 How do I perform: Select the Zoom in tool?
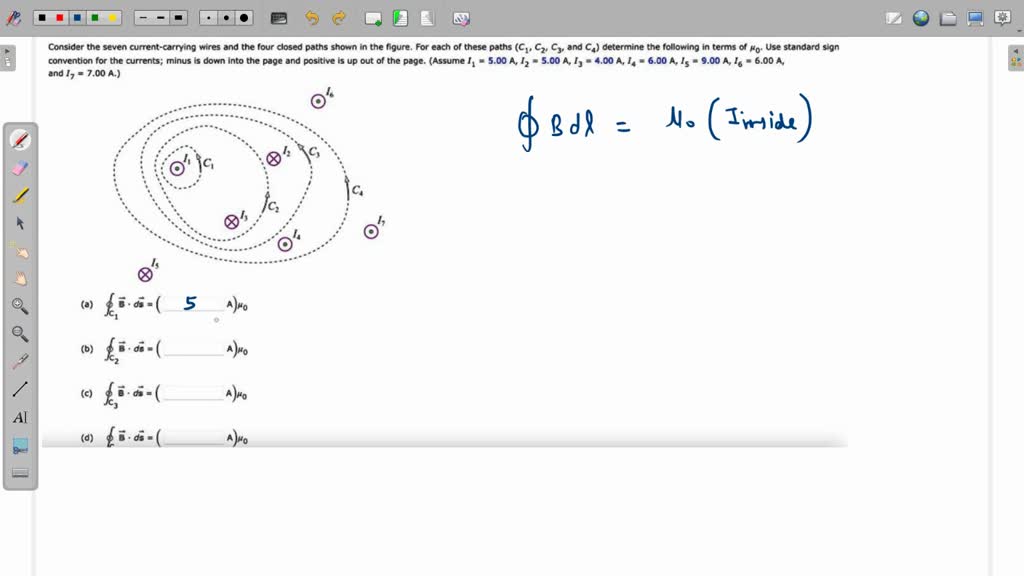[20, 306]
